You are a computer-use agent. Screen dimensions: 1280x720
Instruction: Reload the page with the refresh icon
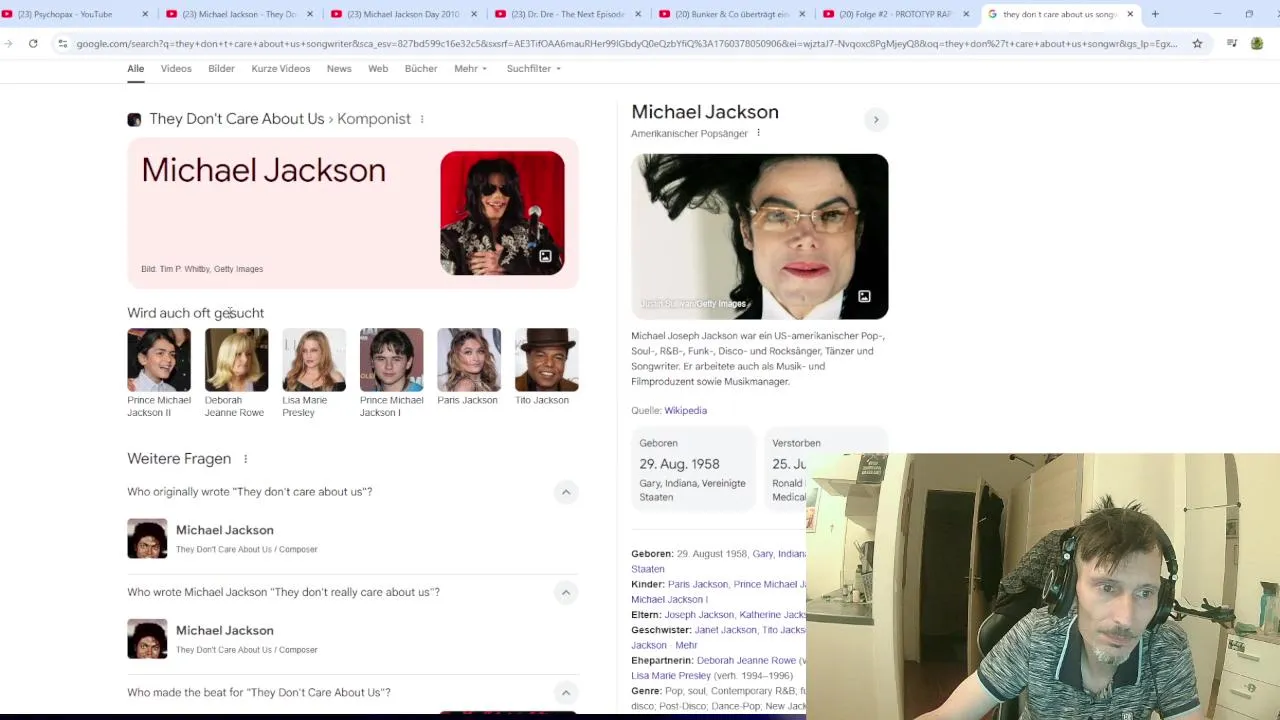point(33,43)
